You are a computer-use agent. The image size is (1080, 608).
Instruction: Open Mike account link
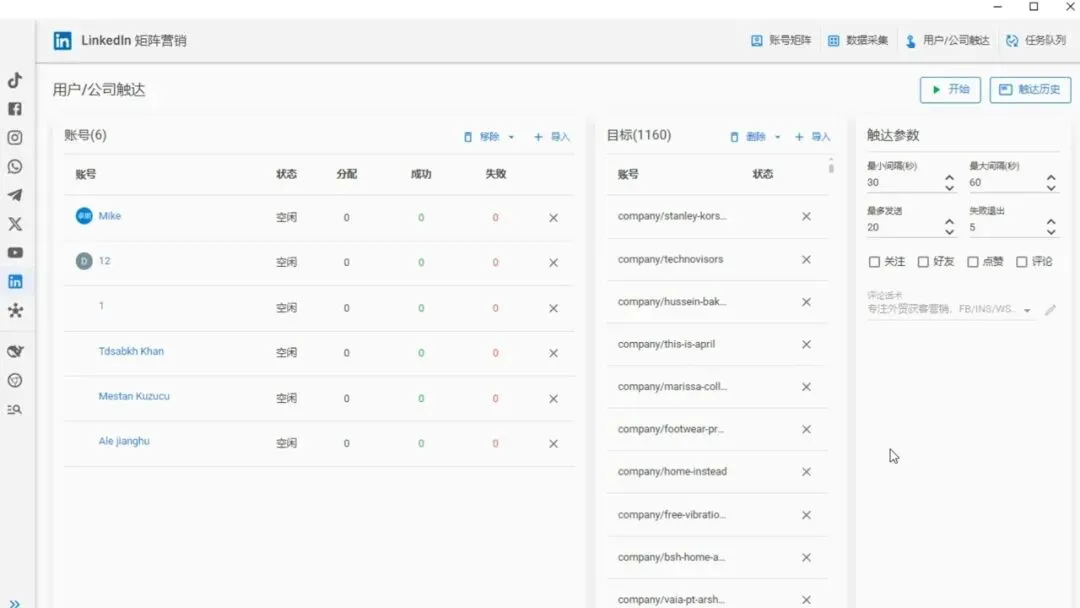pos(110,216)
